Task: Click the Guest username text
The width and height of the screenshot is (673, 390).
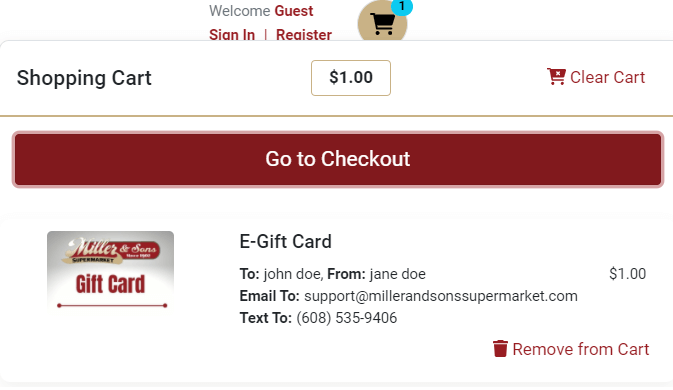Action: pyautogui.click(x=294, y=11)
